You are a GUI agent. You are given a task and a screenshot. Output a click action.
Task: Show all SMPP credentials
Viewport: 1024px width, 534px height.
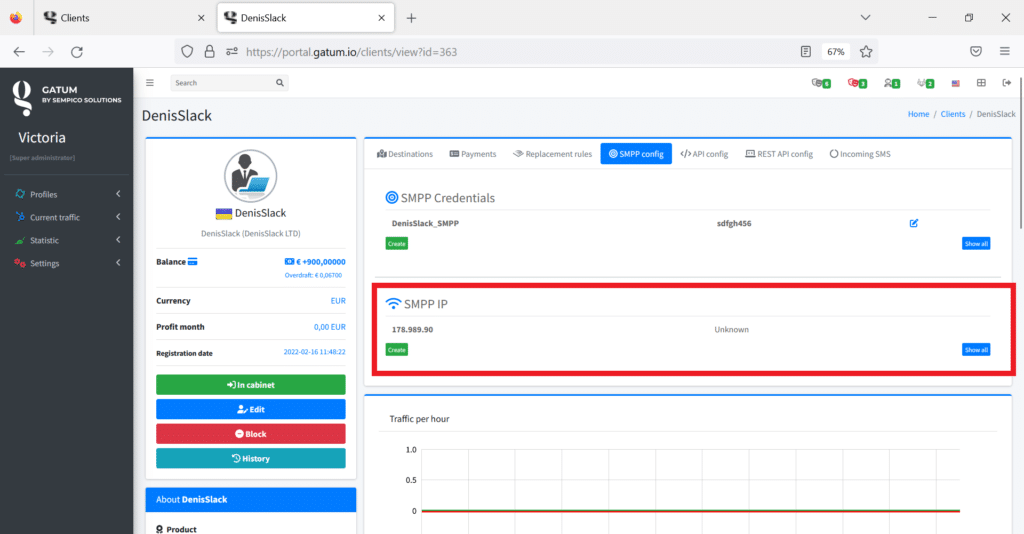(x=976, y=243)
